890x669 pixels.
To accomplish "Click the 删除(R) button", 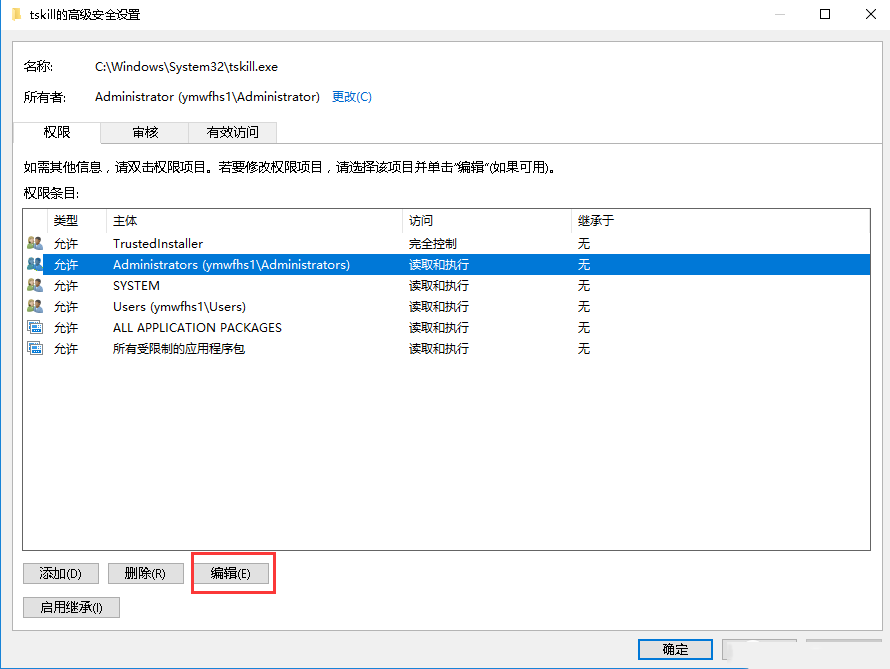I will pyautogui.click(x=145, y=573).
